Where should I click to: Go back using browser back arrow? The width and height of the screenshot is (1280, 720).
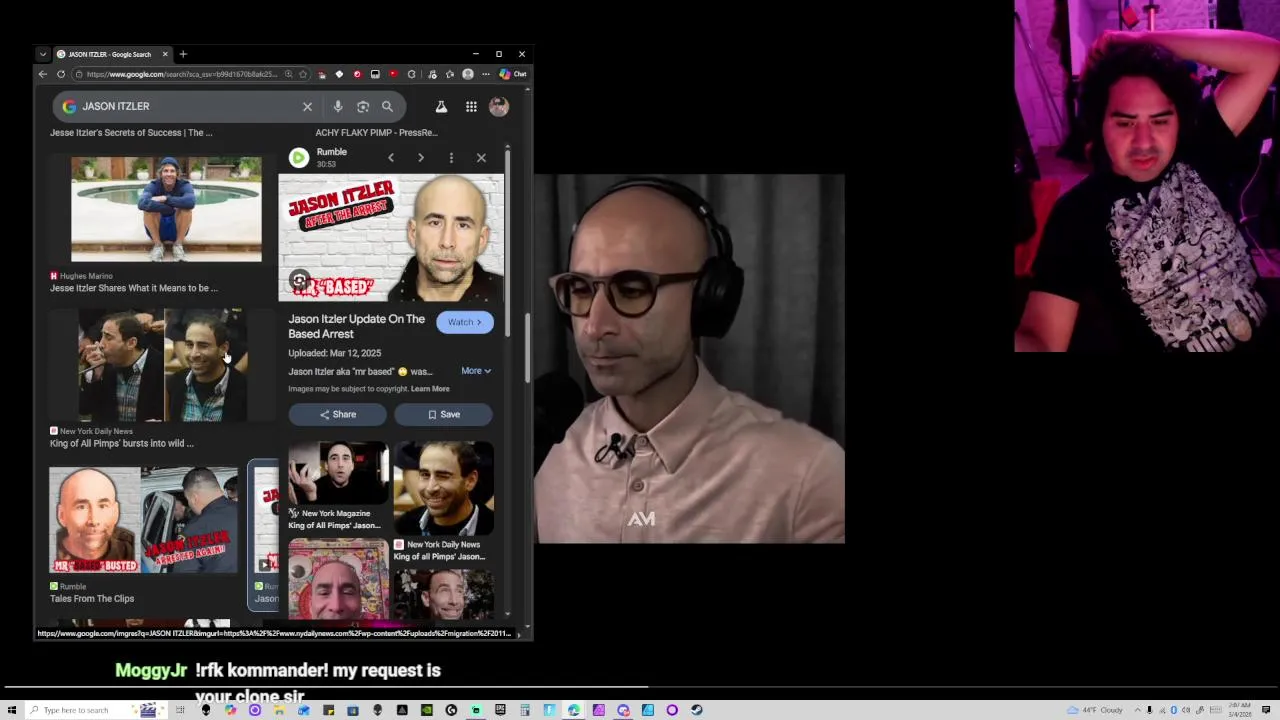tap(42, 74)
